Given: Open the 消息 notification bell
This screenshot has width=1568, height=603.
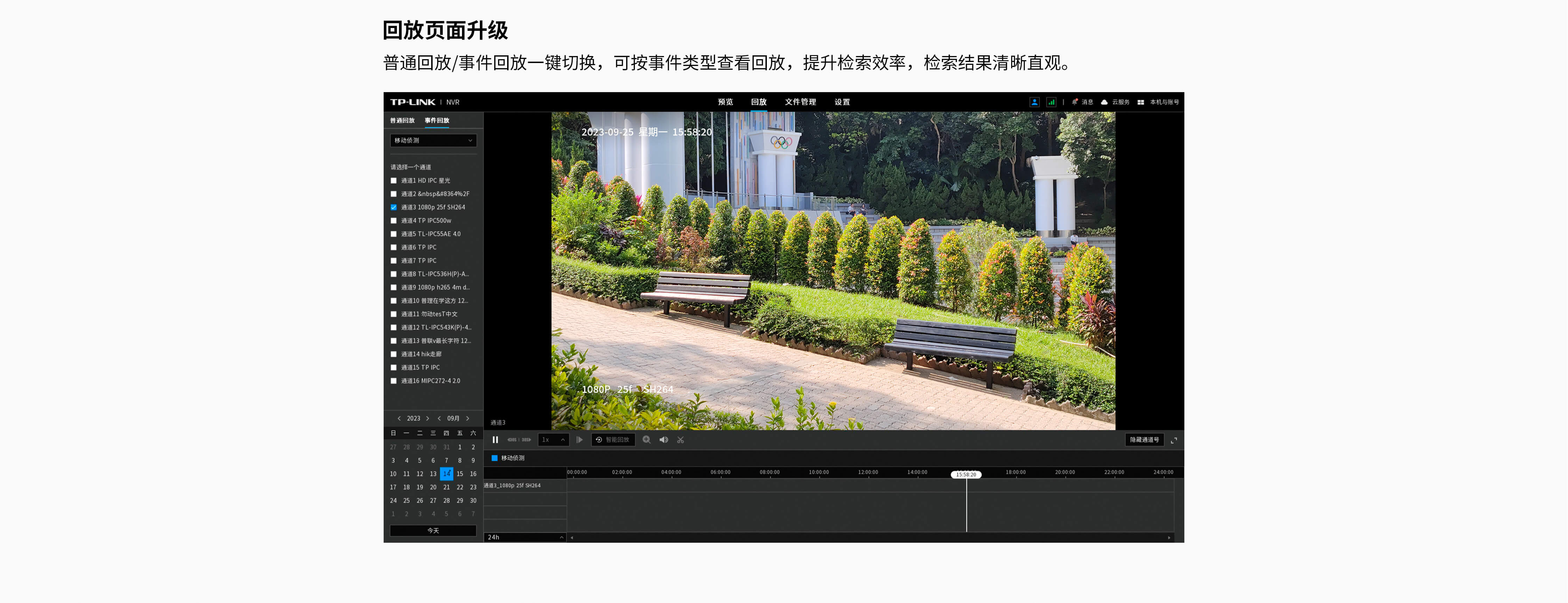Looking at the screenshot, I should click(x=1076, y=102).
